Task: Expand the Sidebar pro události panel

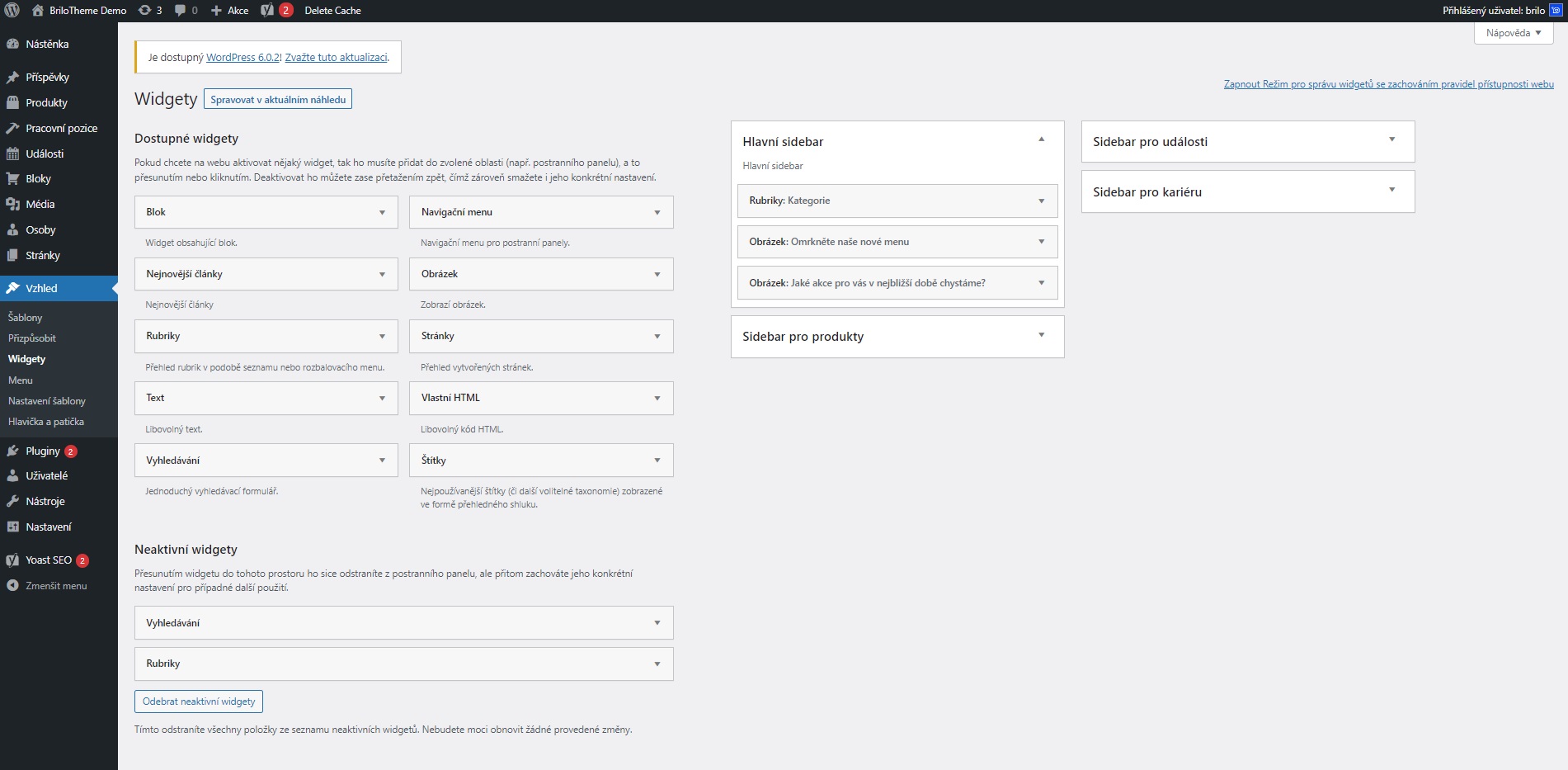Action: coord(1391,140)
